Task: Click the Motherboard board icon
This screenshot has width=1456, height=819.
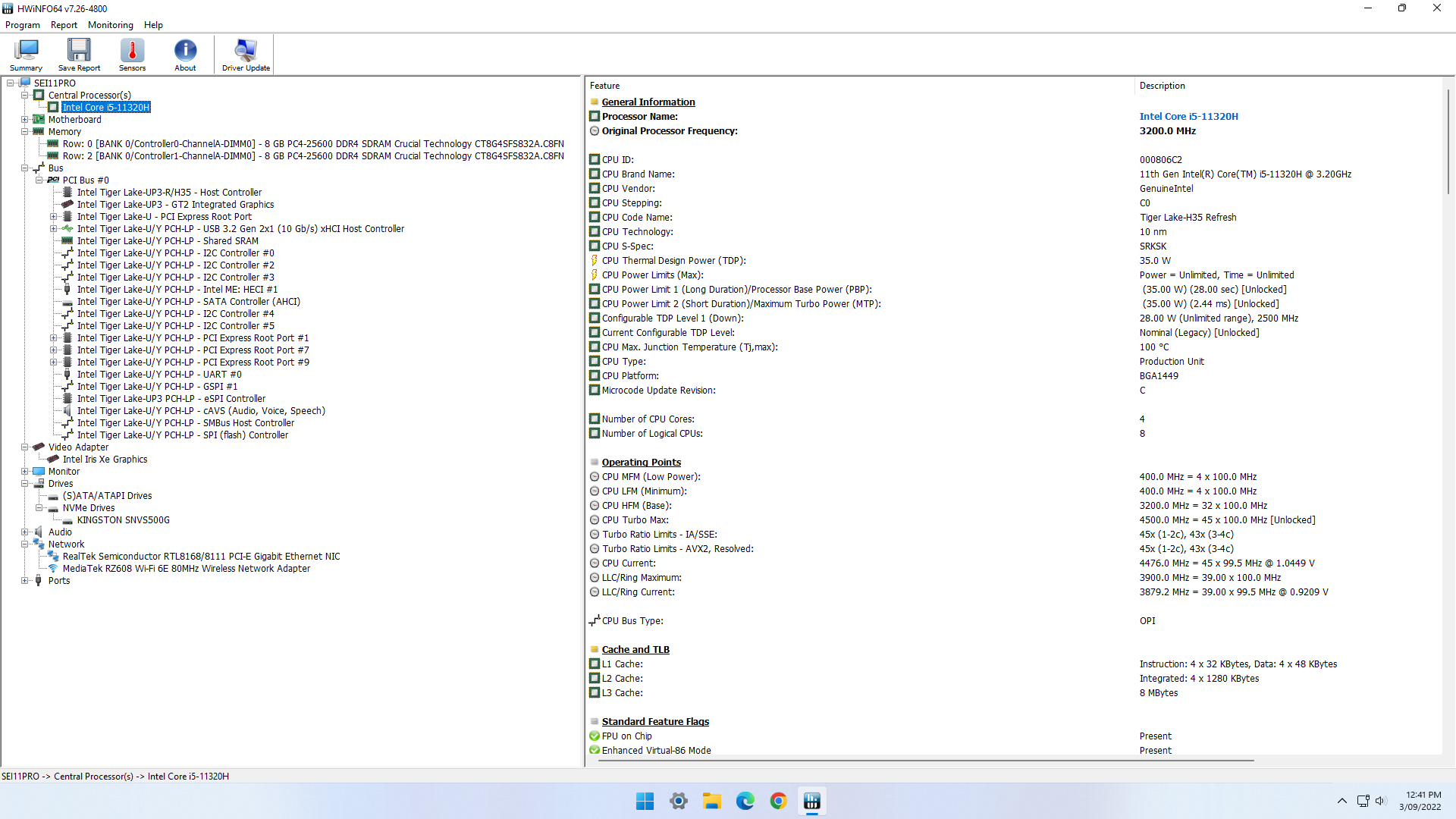Action: pos(39,119)
